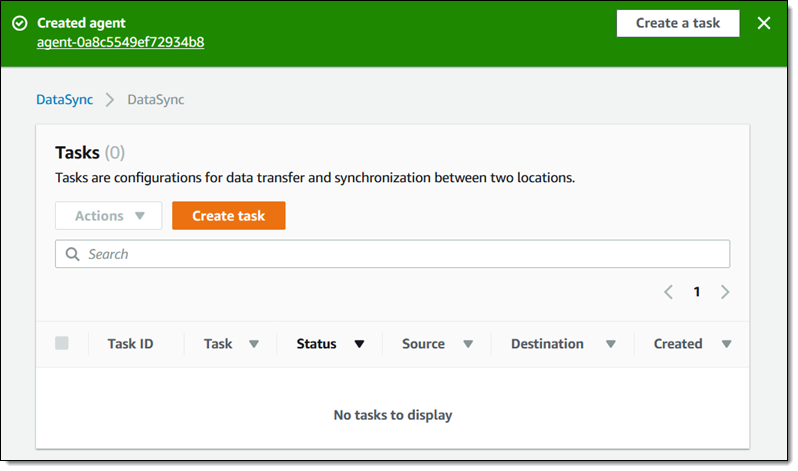Image resolution: width=798 pixels, height=471 pixels.
Task: Go to next page of tasks
Action: [x=725, y=292]
